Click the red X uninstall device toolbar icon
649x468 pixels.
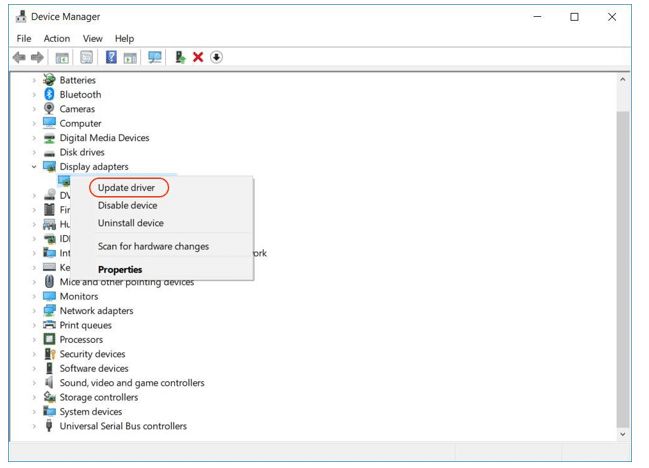[x=198, y=57]
